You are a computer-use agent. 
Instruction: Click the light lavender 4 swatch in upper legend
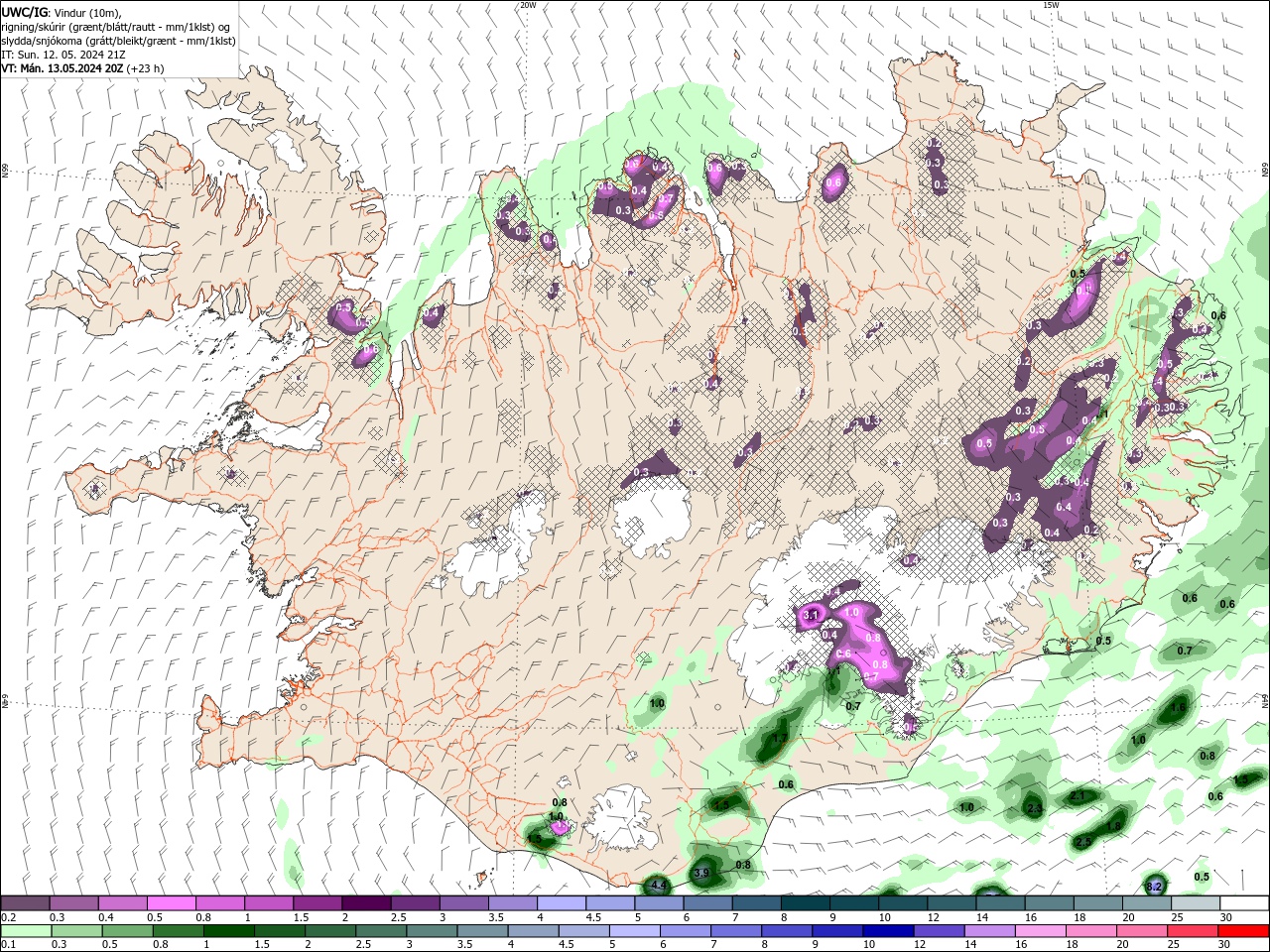(561, 903)
